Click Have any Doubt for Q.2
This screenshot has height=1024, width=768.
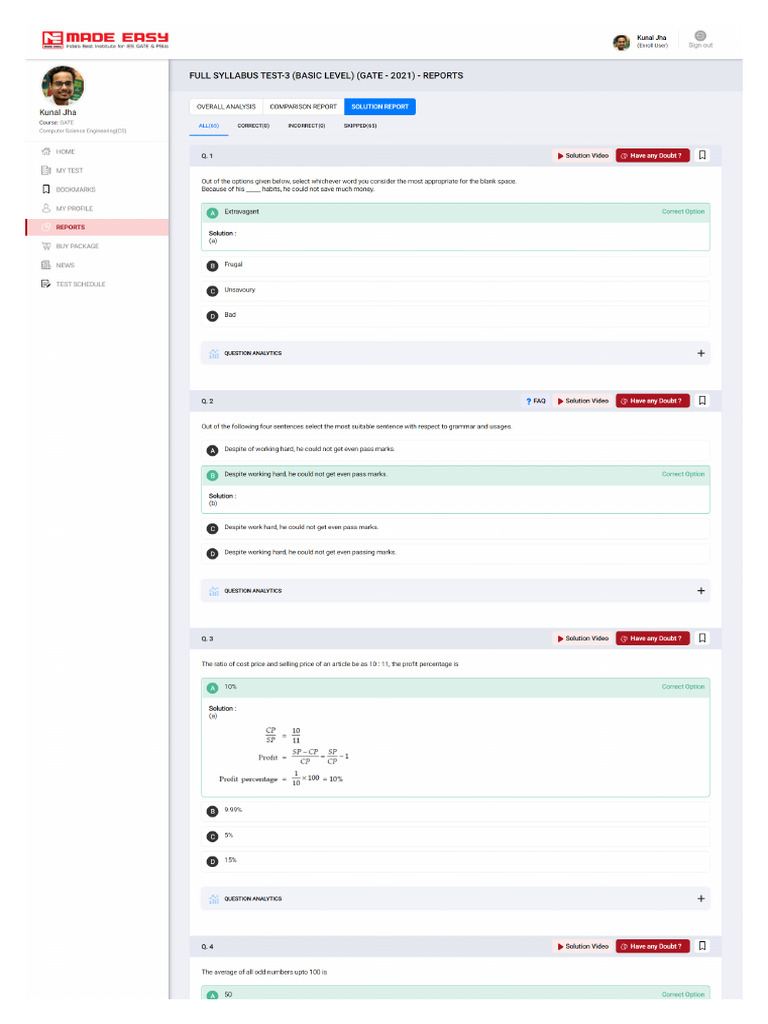click(652, 401)
